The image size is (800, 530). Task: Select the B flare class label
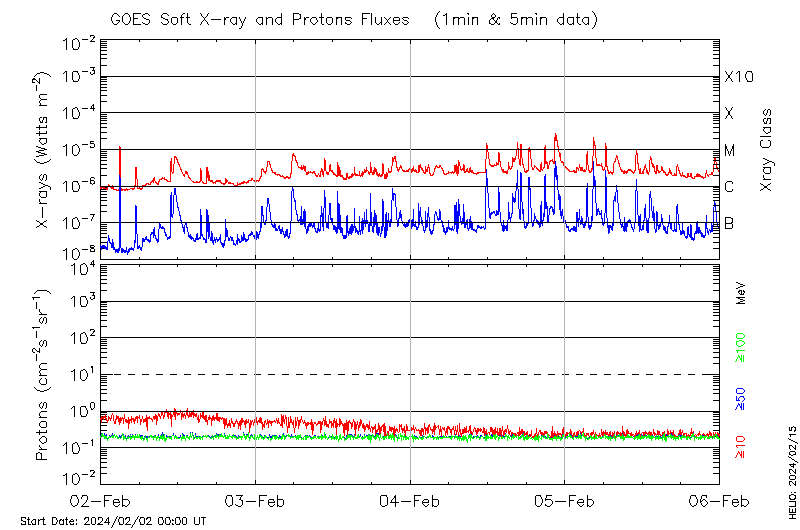[729, 223]
